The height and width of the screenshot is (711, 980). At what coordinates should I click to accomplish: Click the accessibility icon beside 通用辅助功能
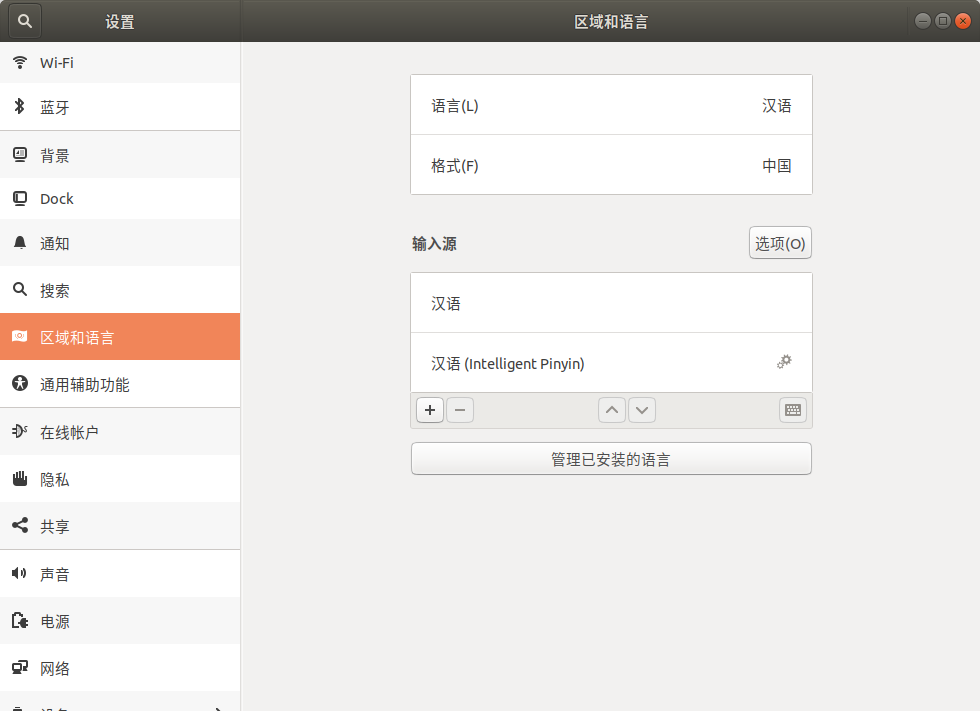(x=20, y=383)
